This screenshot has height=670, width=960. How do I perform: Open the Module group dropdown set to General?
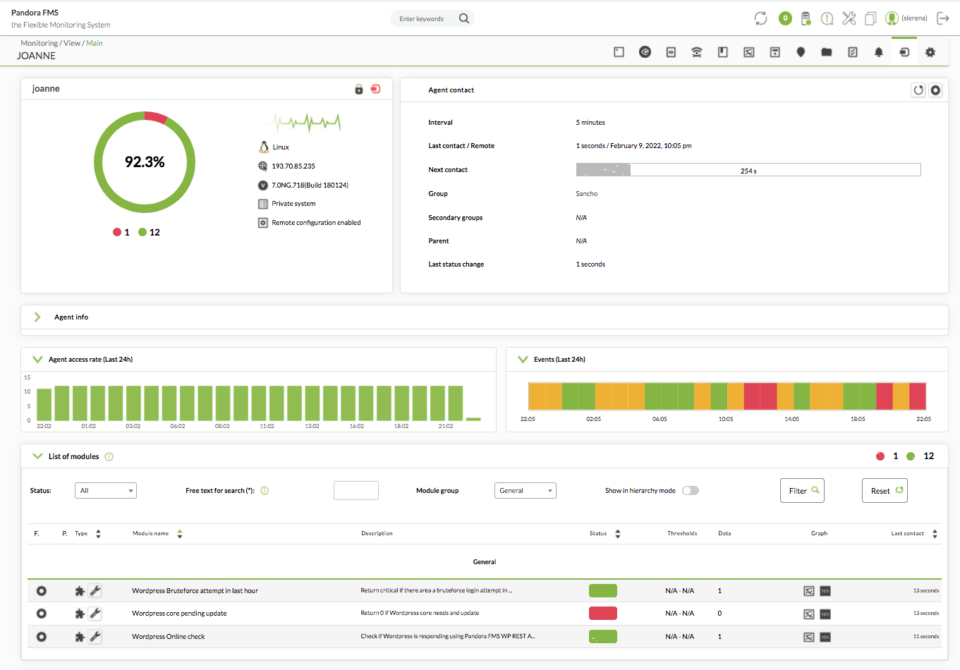coord(525,491)
